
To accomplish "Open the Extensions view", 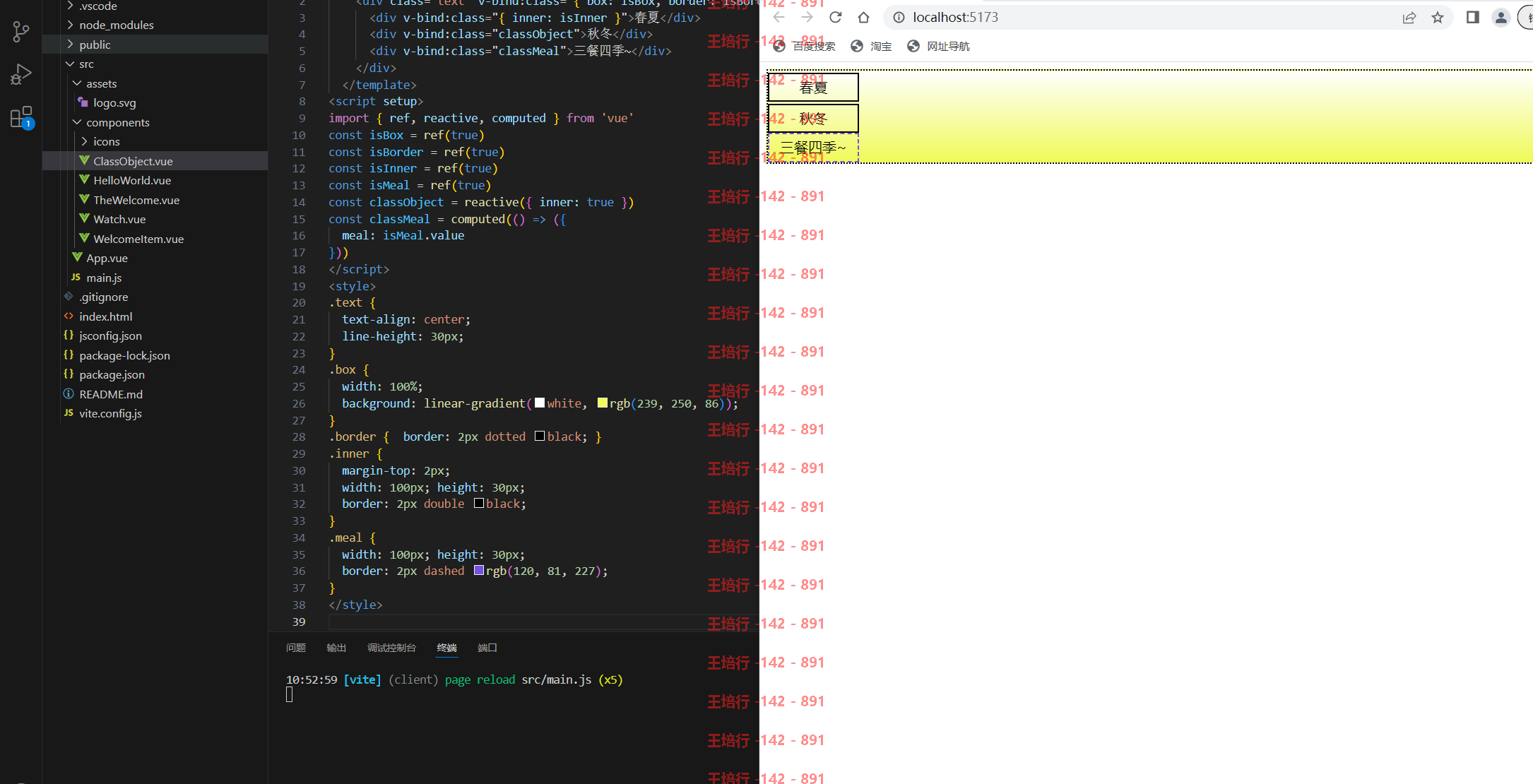I will click(x=21, y=117).
